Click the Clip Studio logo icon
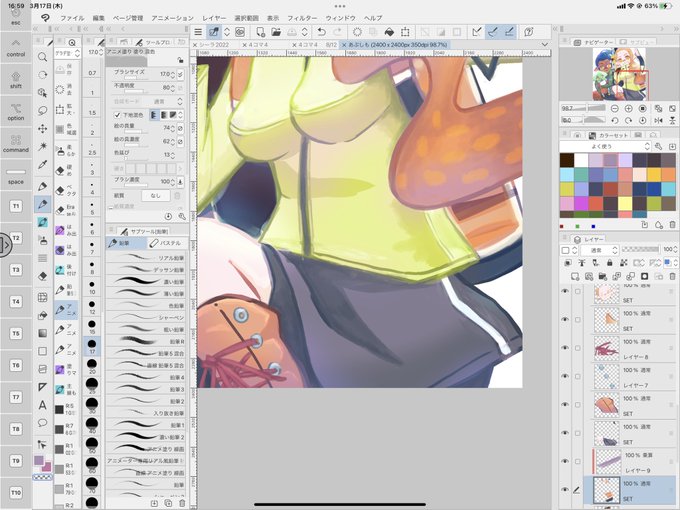The width and height of the screenshot is (680, 510). (x=45, y=18)
